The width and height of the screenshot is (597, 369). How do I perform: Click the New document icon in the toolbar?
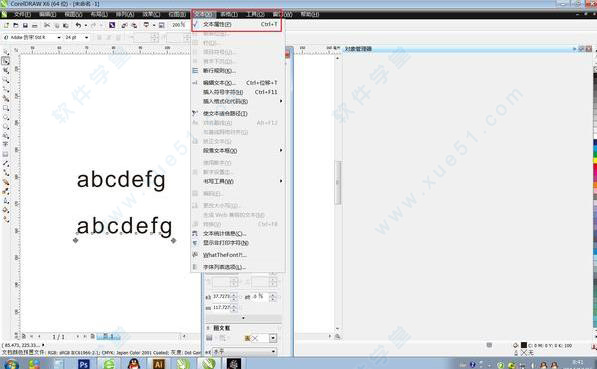(x=6, y=26)
